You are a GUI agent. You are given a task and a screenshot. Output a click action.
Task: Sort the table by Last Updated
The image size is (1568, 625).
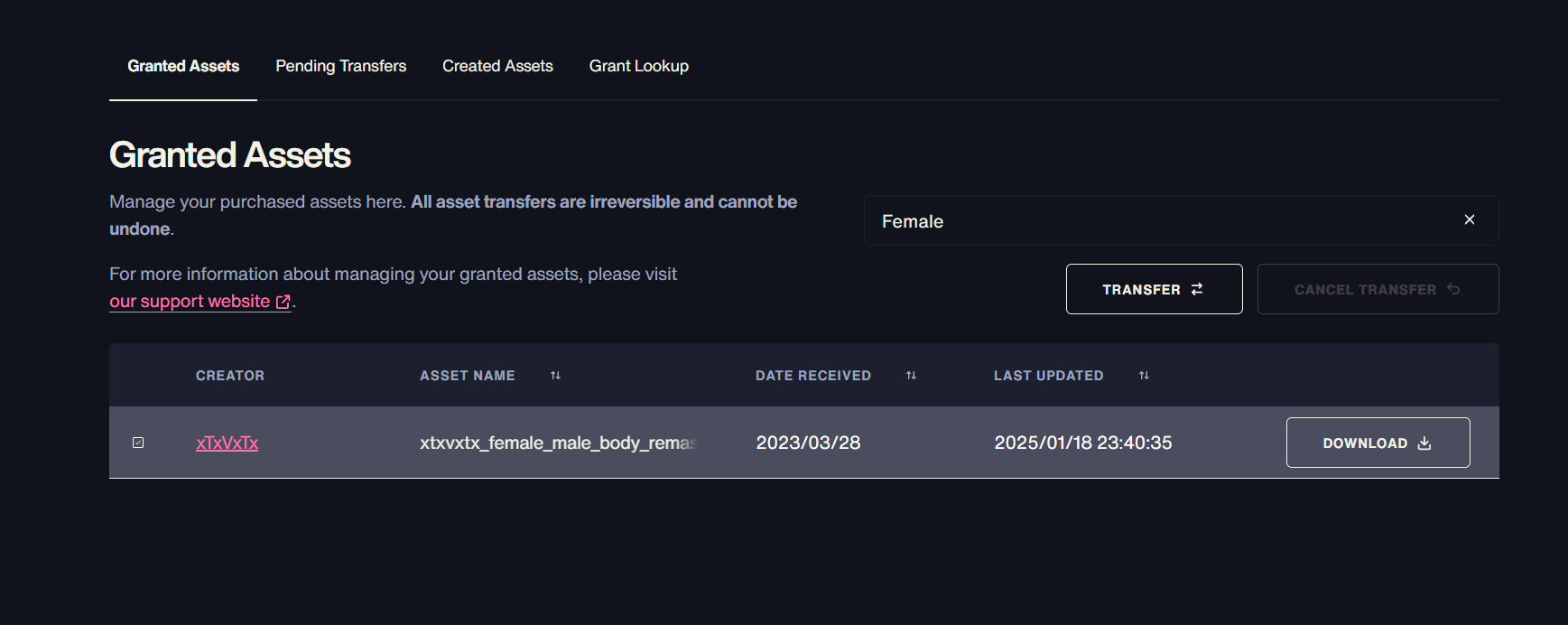point(1144,376)
